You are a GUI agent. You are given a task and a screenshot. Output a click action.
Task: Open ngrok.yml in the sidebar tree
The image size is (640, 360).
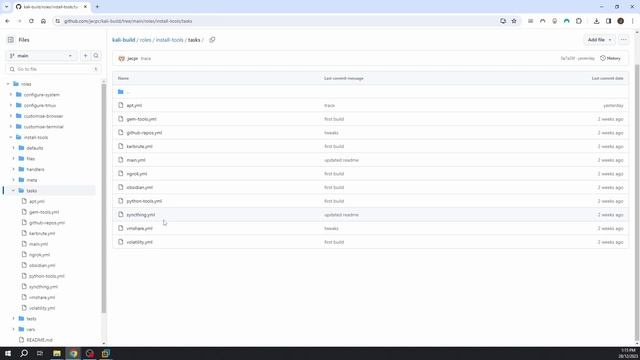[39, 255]
